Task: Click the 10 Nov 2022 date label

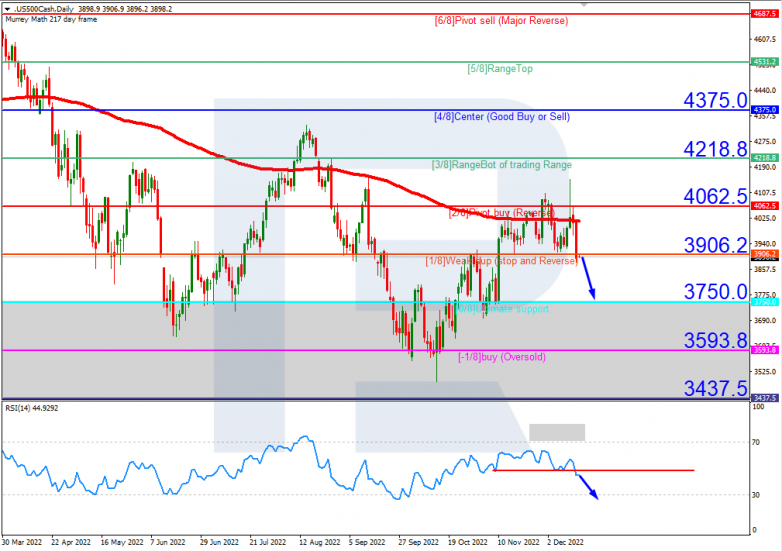Action: tap(519, 542)
